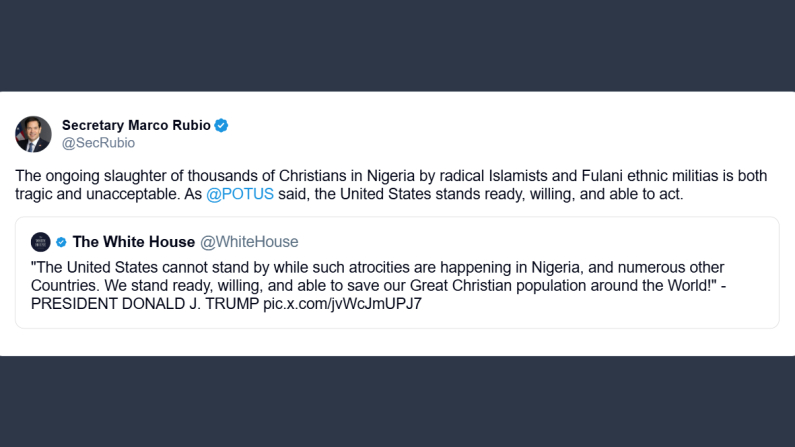This screenshot has width=795, height=447.
Task: Click the dark band below the tweet
Action: tap(397, 401)
